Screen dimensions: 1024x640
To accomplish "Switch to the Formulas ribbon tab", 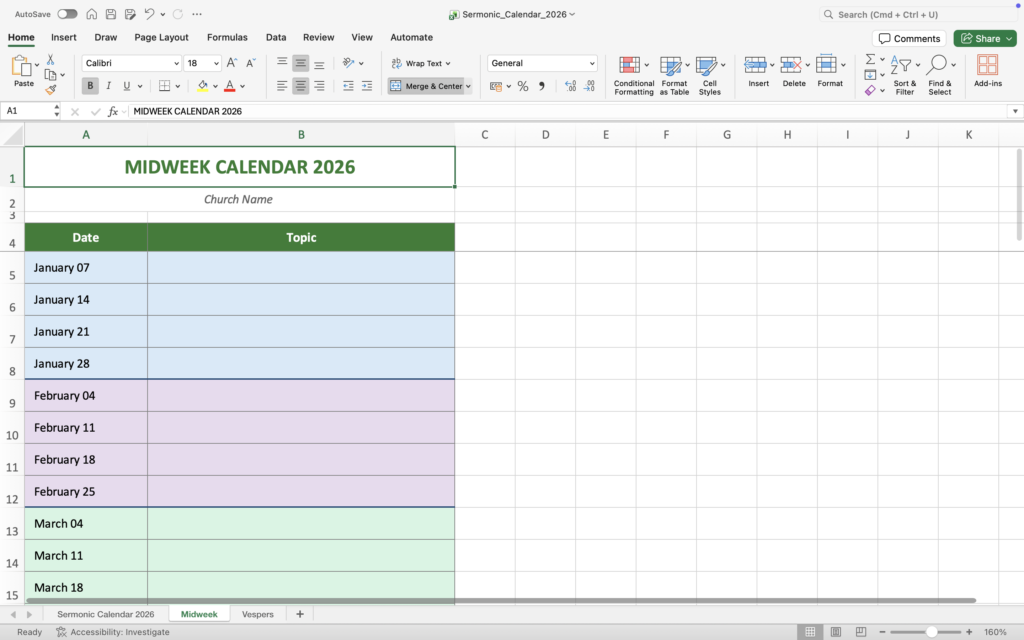I will click(227, 38).
